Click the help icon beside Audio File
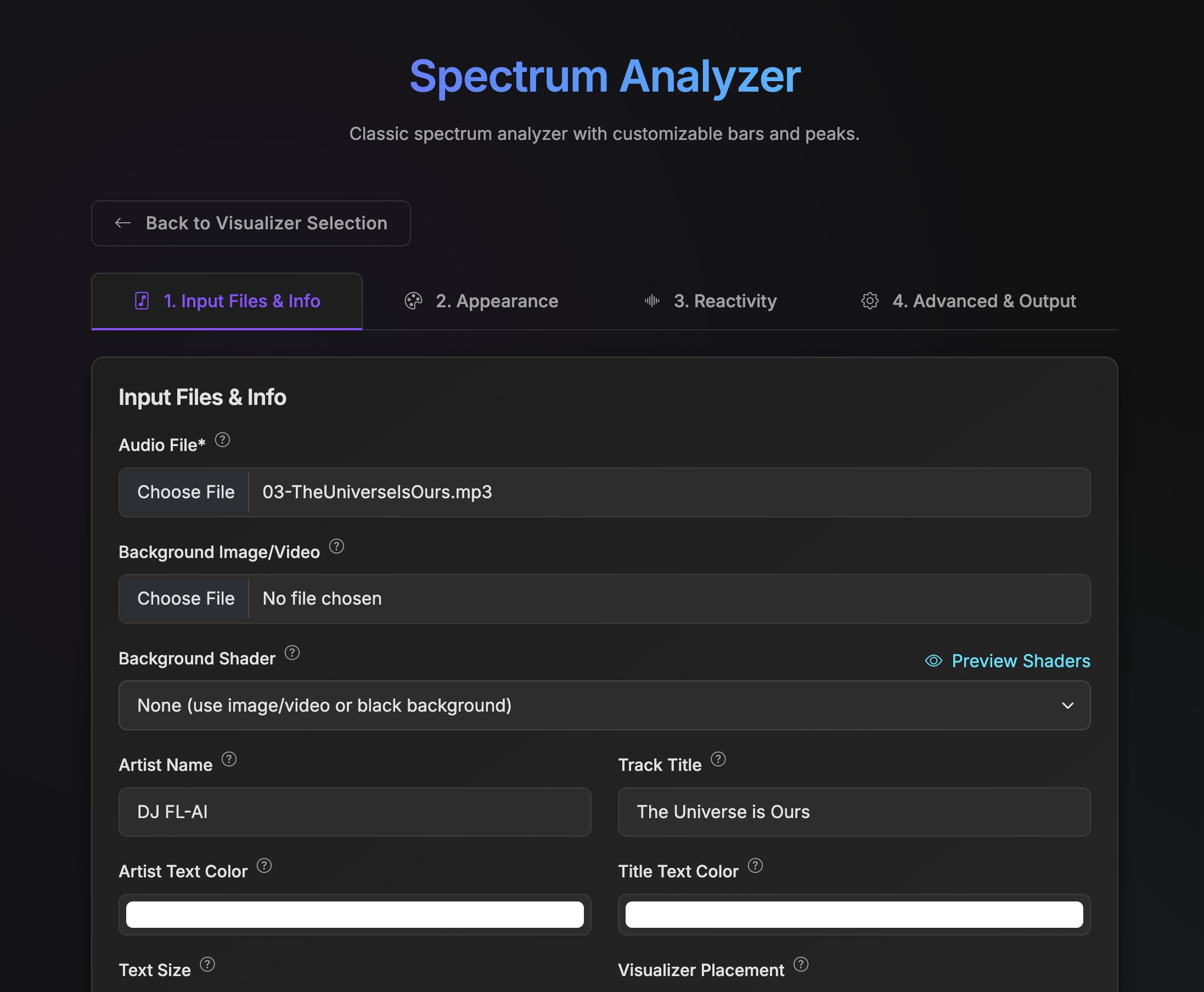This screenshot has width=1204, height=992. (222, 440)
